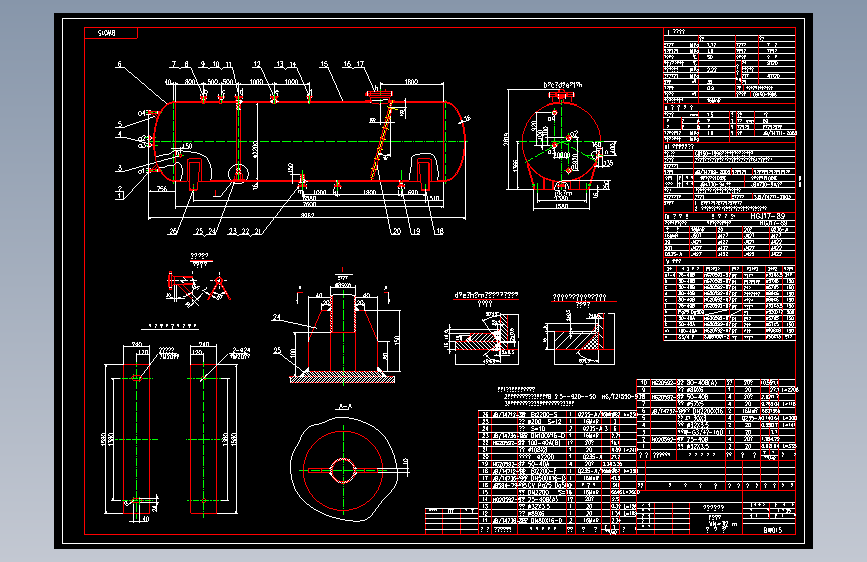The width and height of the screenshot is (867, 562).
Task: Select callout number 13 above the tank
Action: click(280, 64)
